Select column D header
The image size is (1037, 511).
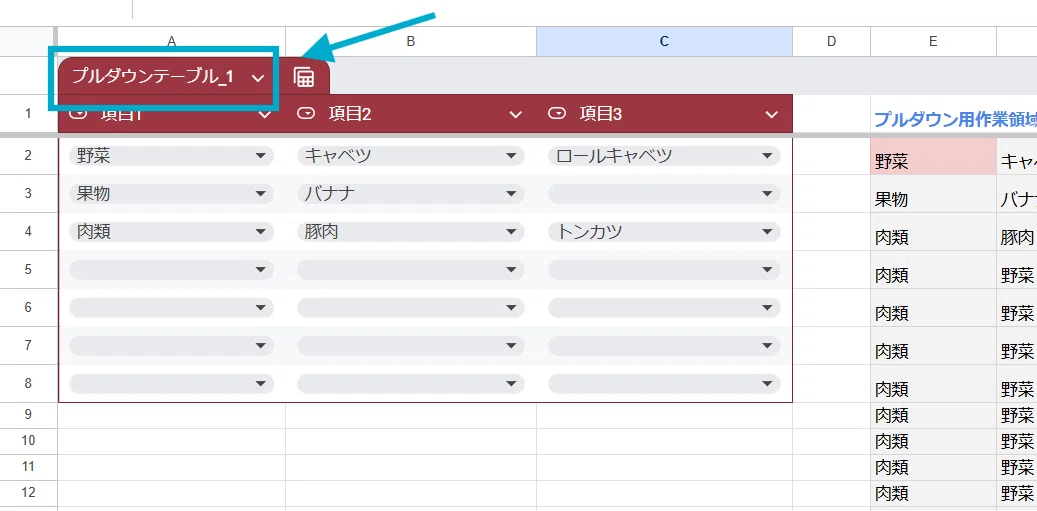coord(831,42)
